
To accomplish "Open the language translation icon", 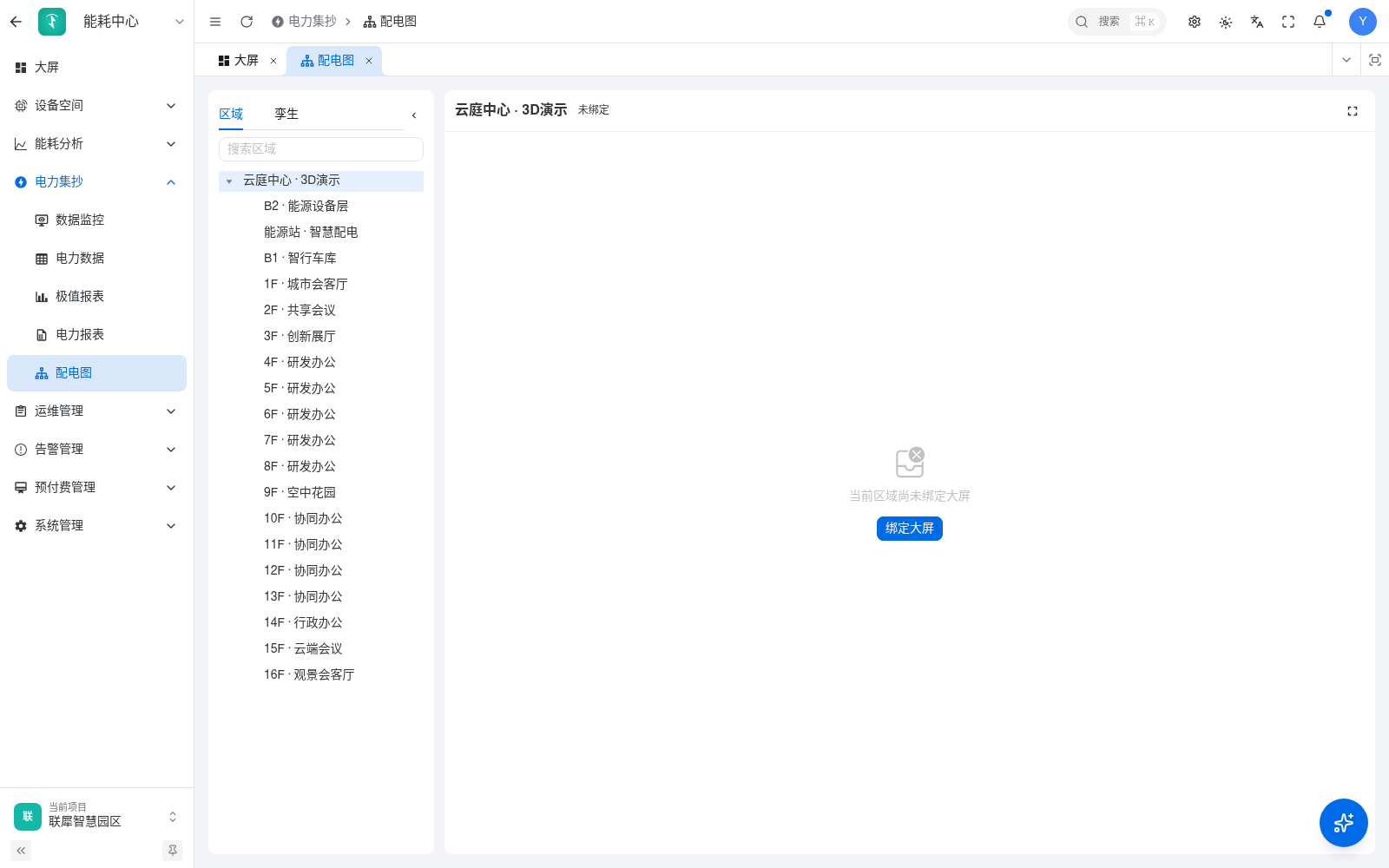I will (1257, 22).
